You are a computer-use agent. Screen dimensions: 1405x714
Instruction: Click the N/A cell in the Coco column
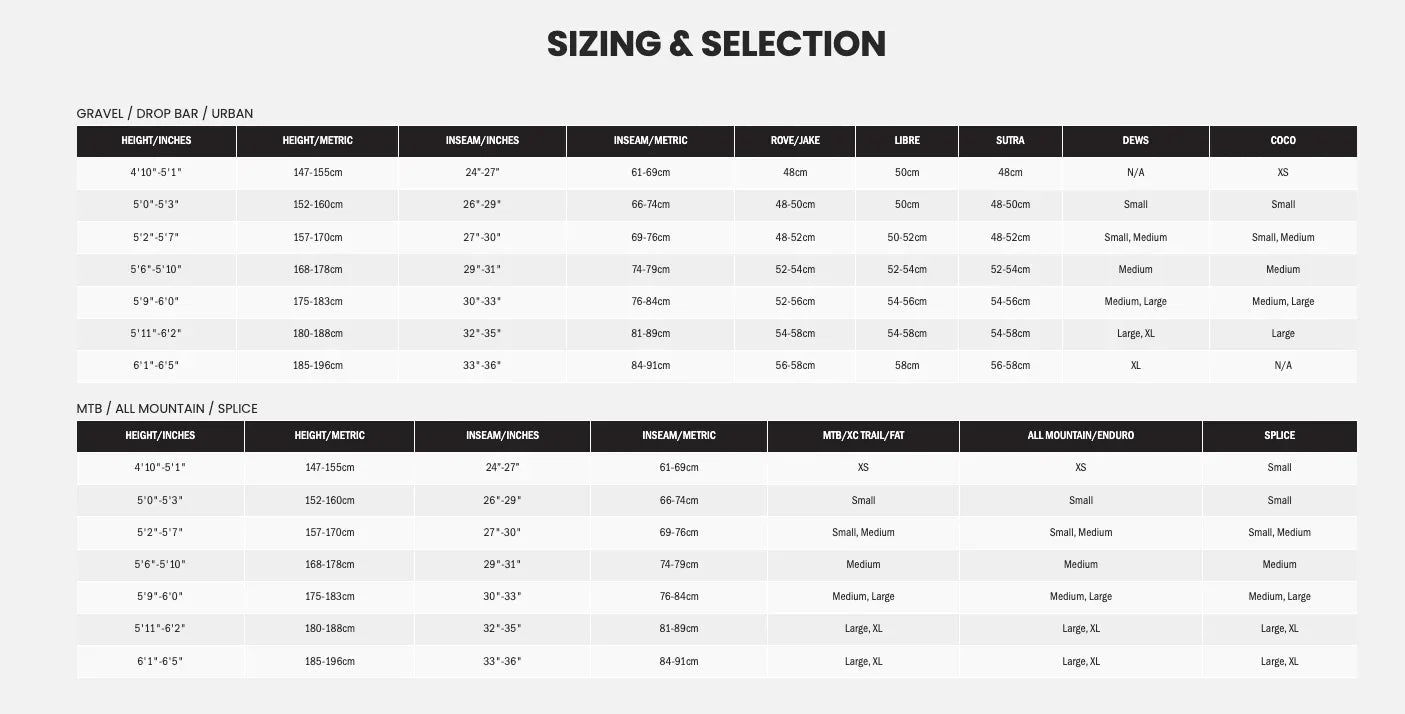tap(1283, 366)
